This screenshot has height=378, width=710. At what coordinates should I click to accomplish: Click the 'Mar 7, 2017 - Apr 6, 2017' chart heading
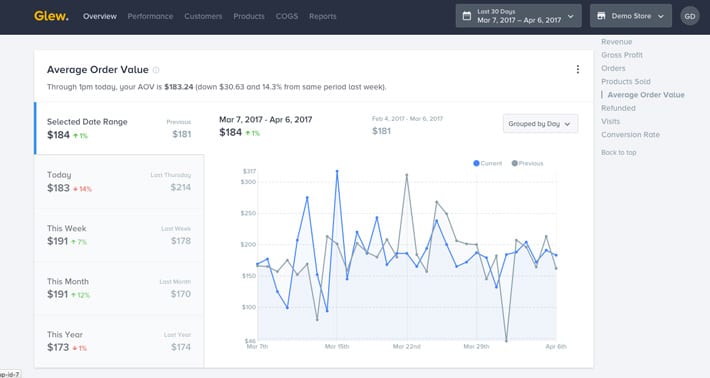coord(265,120)
